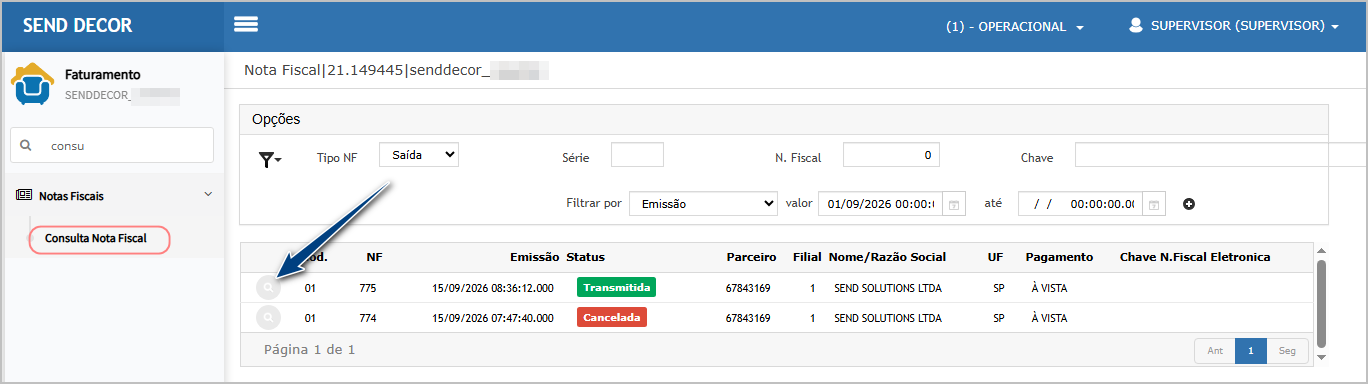Screen dimensions: 1368x384
Task: Focus the sidebar search field
Action: [x=112, y=145]
